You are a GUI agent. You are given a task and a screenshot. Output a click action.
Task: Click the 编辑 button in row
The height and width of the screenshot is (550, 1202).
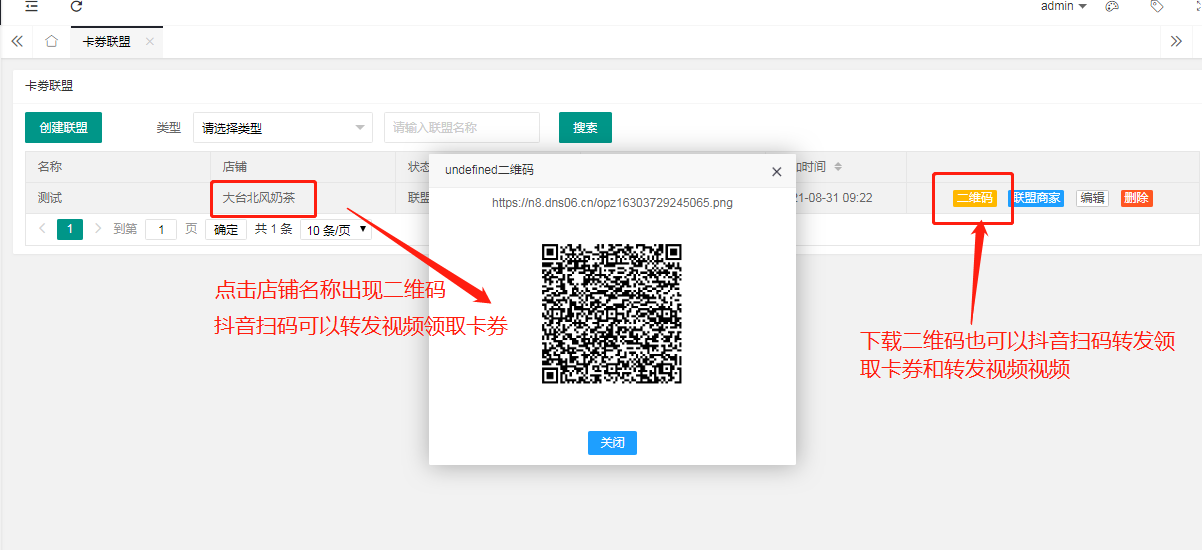(x=1092, y=198)
